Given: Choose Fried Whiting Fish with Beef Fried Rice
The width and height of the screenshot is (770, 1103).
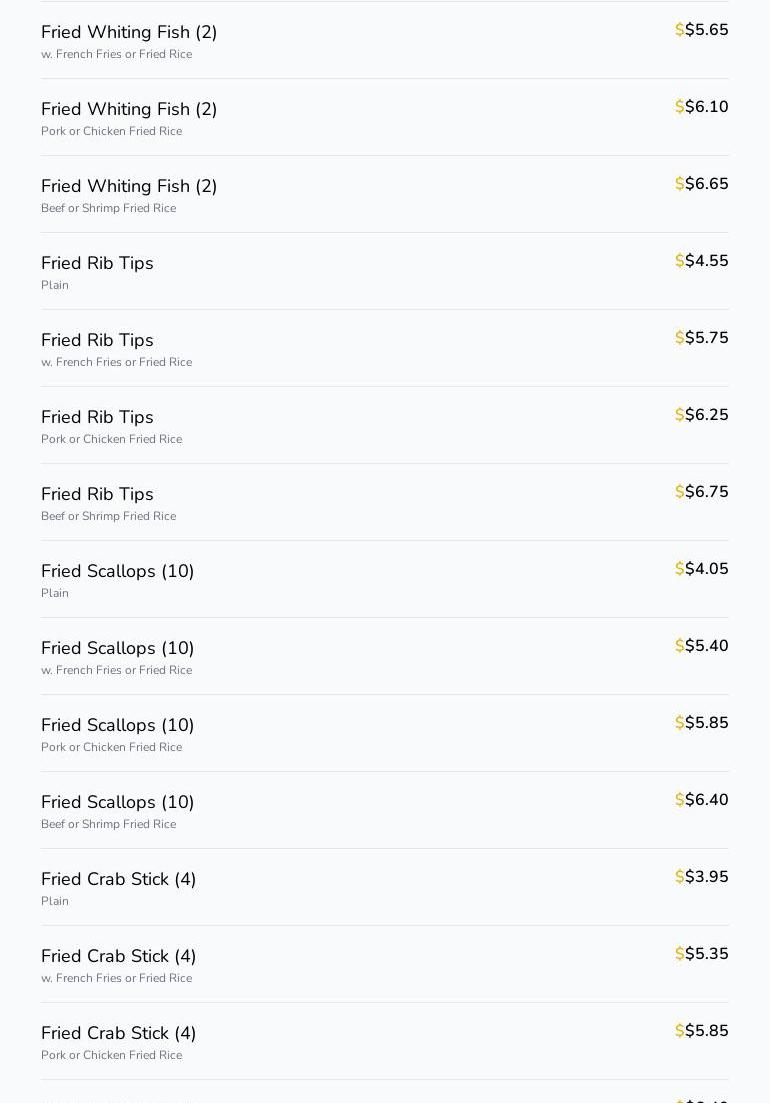Looking at the screenshot, I should coord(129,187).
